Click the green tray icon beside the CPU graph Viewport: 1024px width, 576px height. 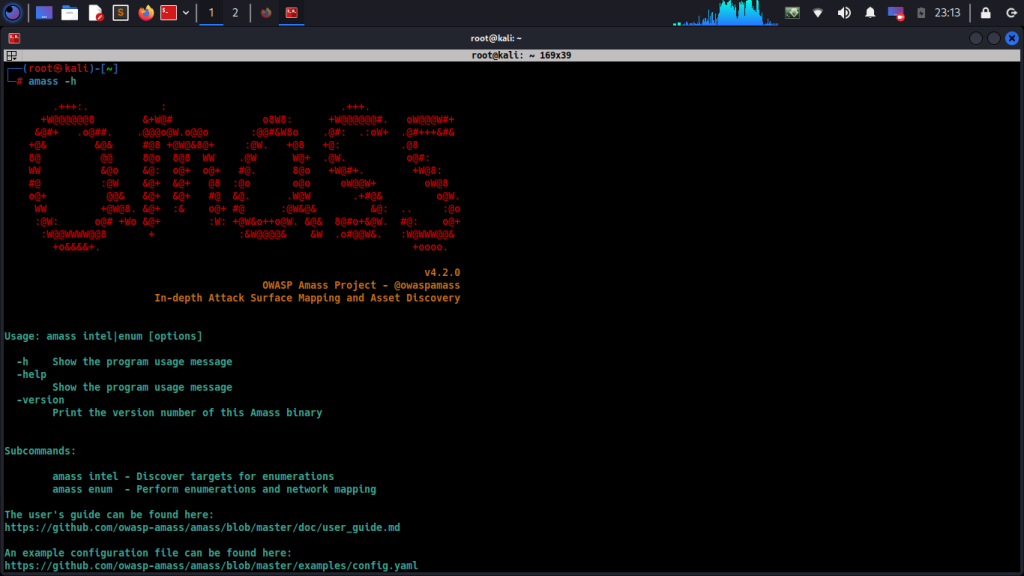point(792,12)
